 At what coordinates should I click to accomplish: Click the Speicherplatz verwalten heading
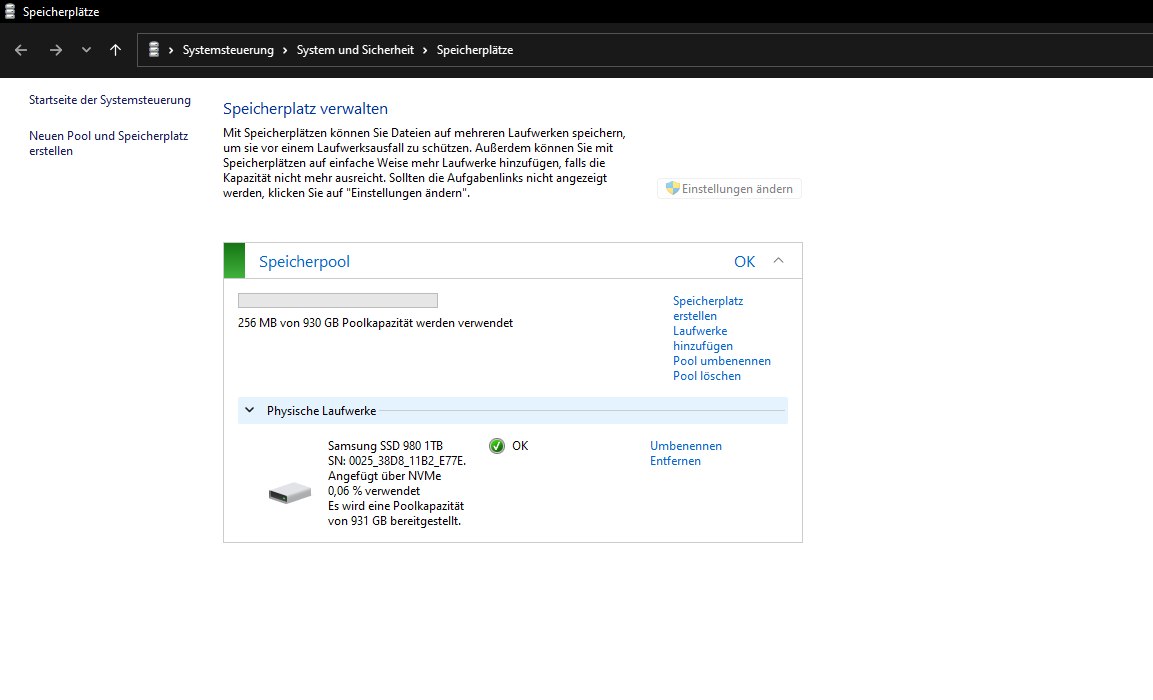[x=305, y=109]
